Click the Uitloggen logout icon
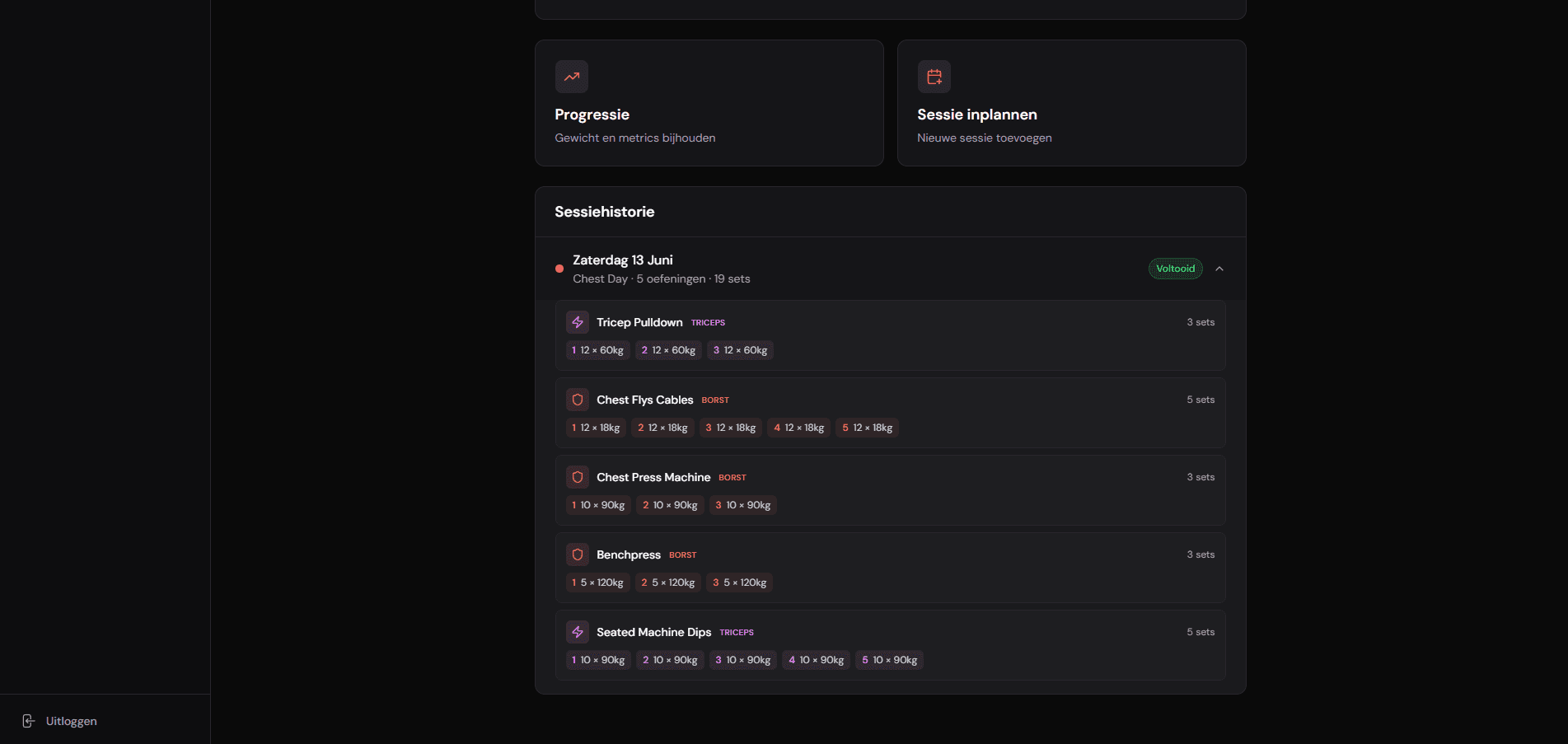Viewport: 1568px width, 744px height. [29, 721]
